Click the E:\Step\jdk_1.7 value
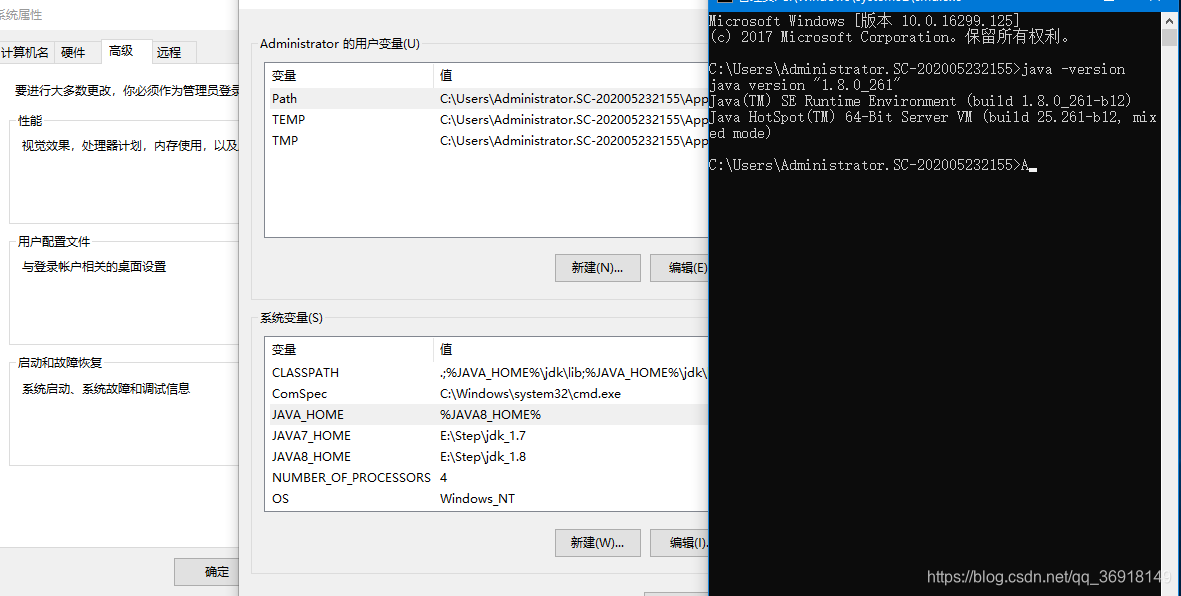Image resolution: width=1181 pixels, height=596 pixels. 483,436
